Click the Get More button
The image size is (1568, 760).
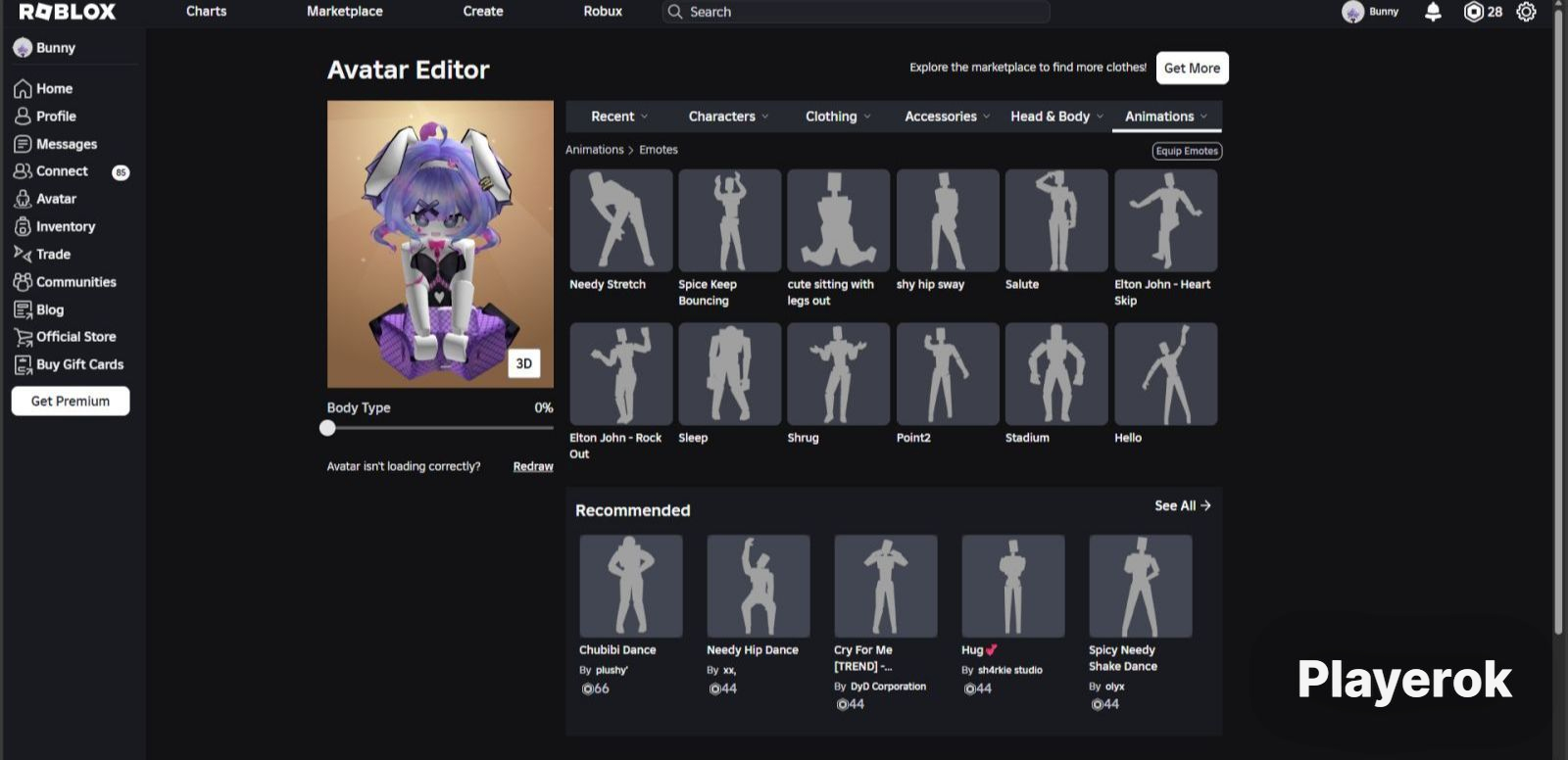[1193, 69]
